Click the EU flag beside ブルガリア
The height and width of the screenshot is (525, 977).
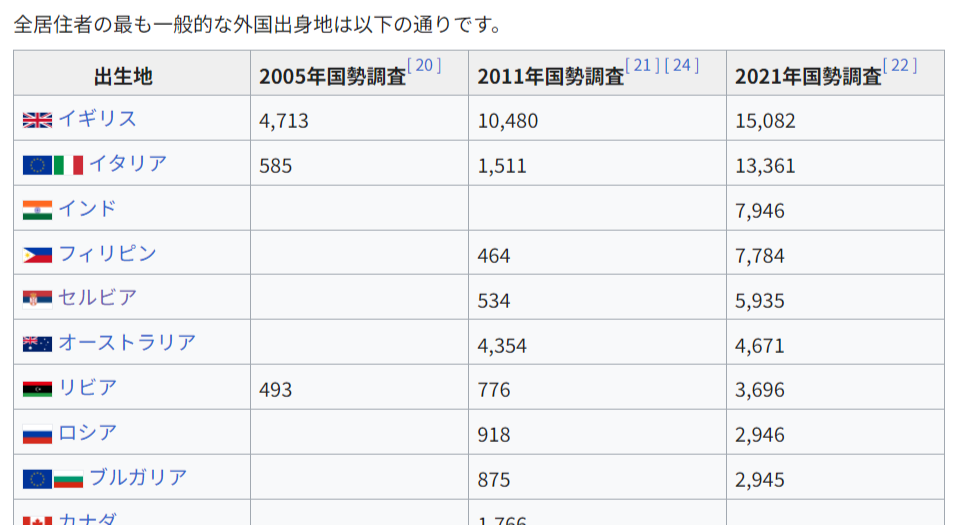[37, 479]
